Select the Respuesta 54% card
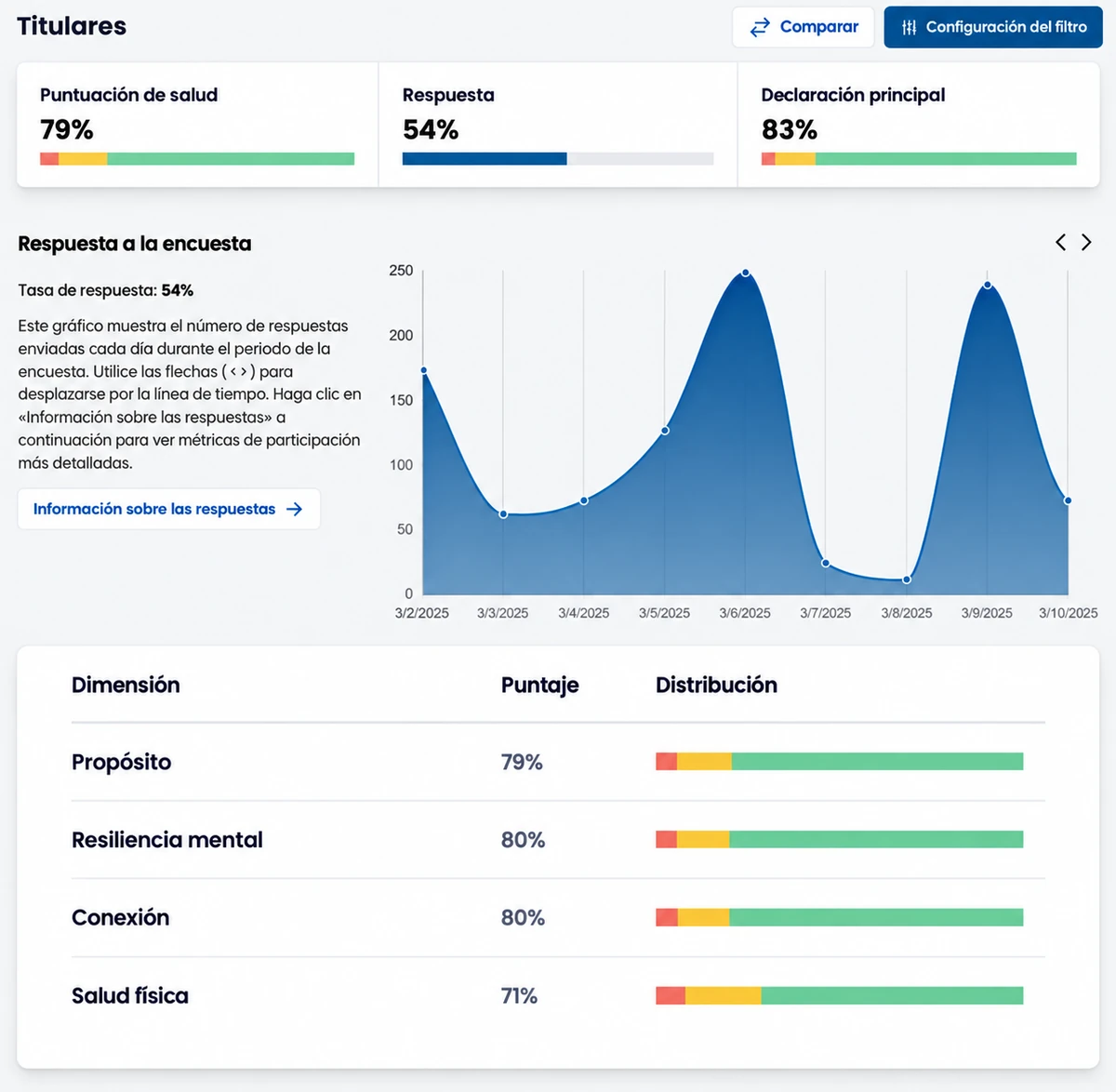The height and width of the screenshot is (1092, 1116). pyautogui.click(x=558, y=125)
